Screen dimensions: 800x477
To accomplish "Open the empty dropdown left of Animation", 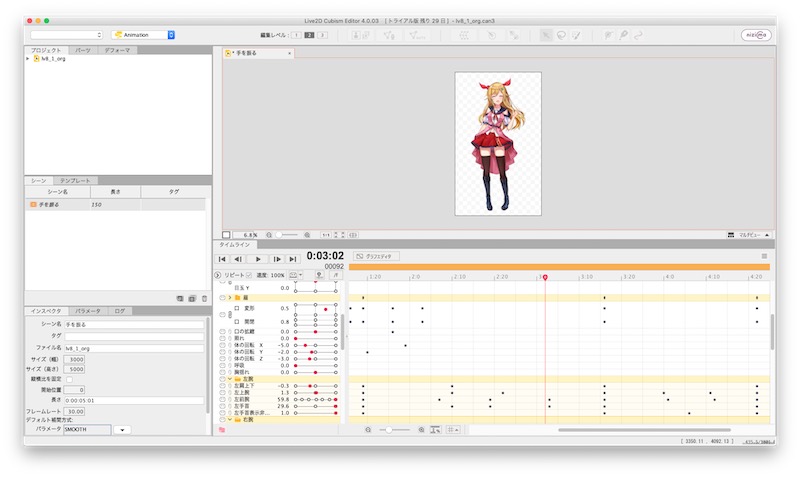I will point(66,35).
